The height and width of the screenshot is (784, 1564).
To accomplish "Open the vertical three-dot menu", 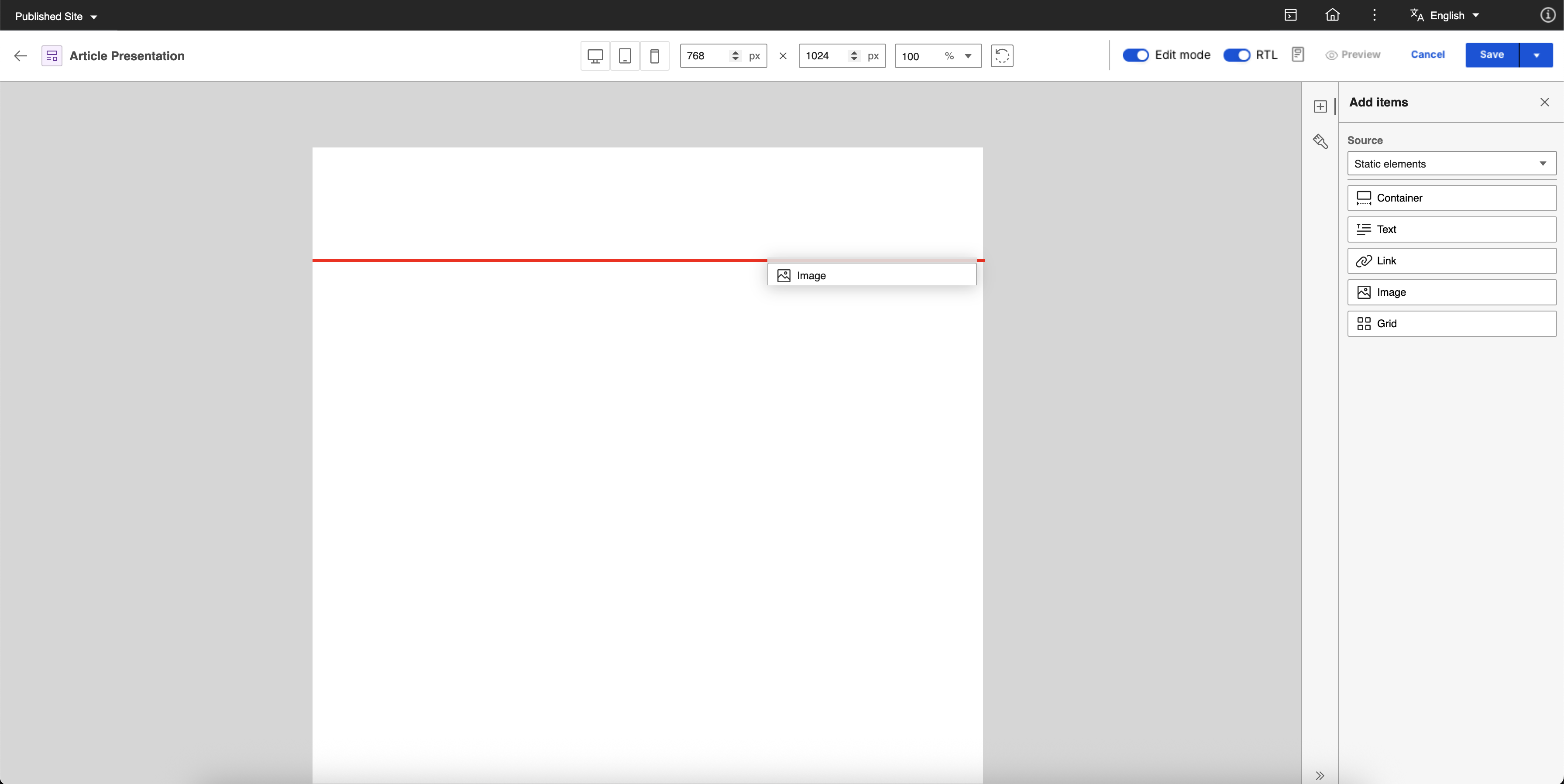I will (x=1375, y=15).
